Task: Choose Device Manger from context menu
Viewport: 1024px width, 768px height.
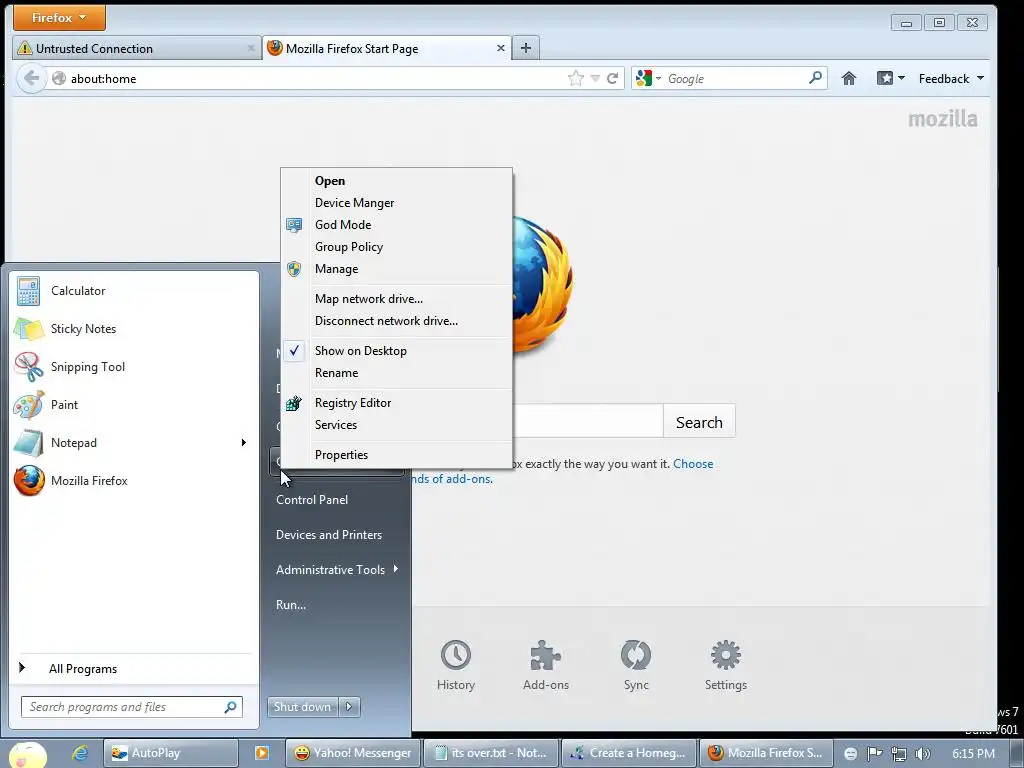Action: 396,203
